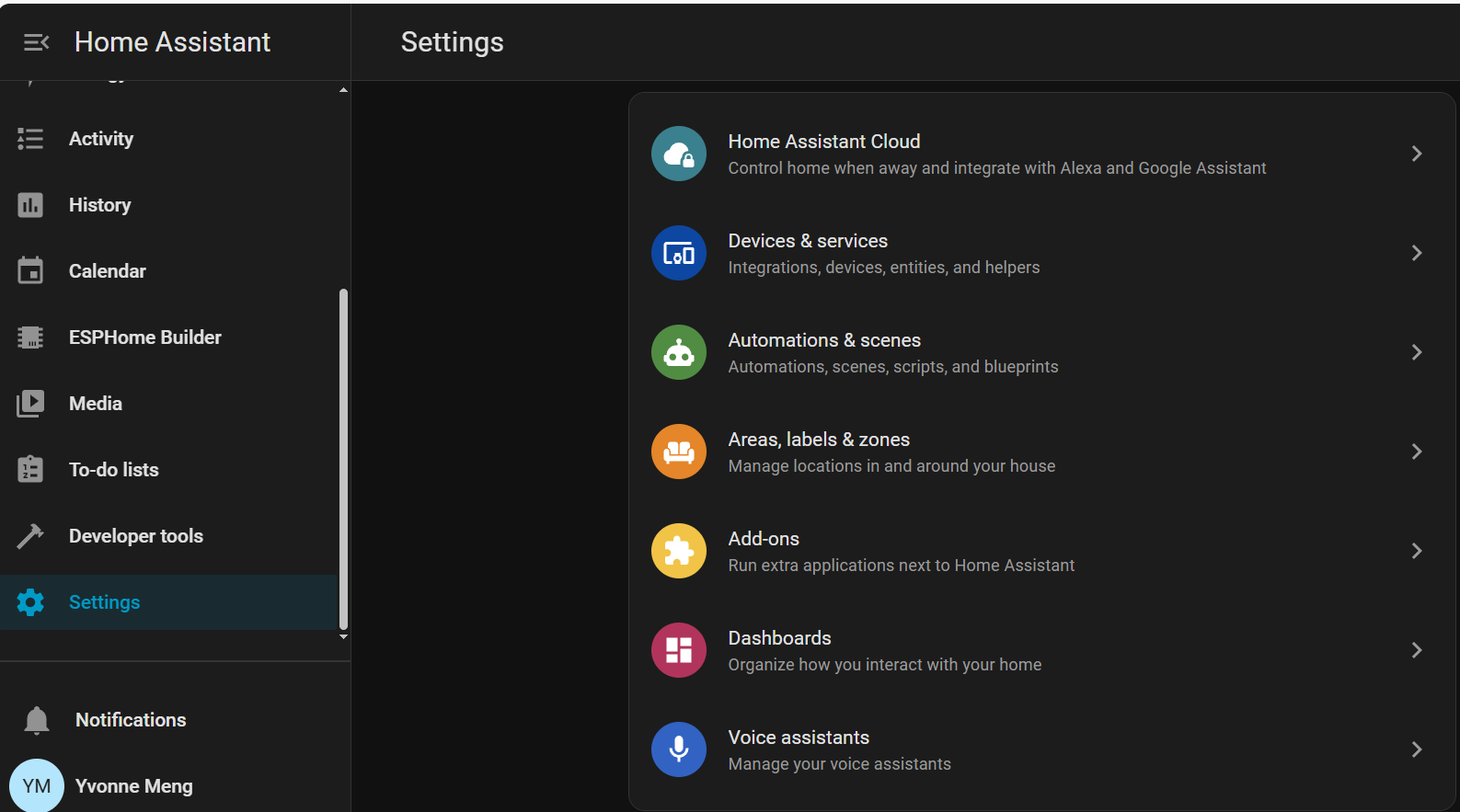
Task: Click the Automations & scenes robot icon
Action: click(x=679, y=352)
